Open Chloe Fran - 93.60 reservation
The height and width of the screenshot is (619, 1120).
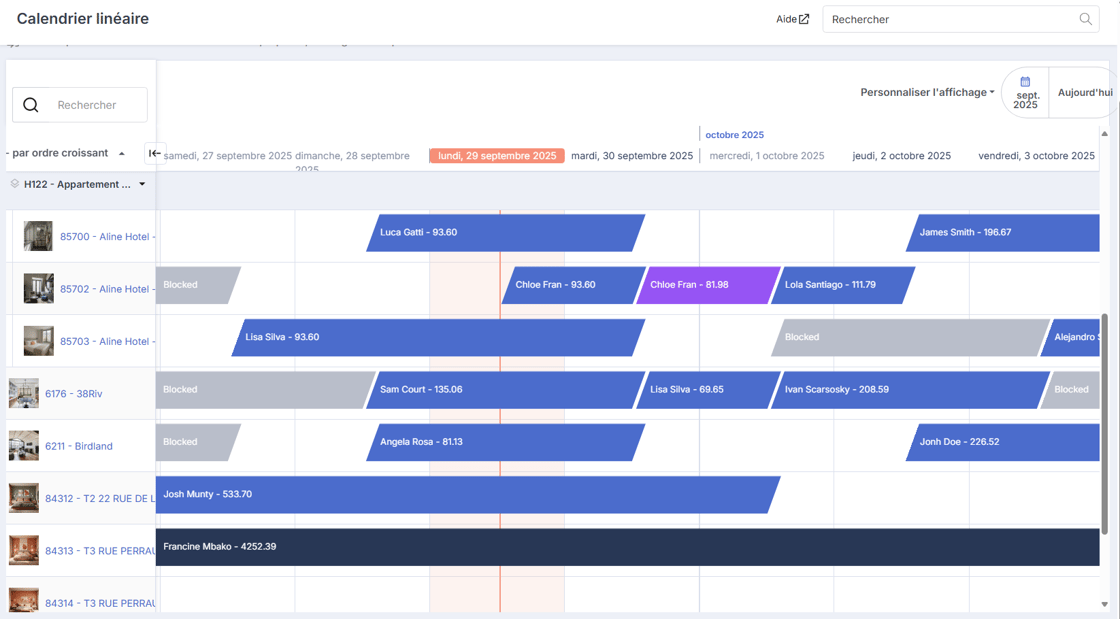point(573,285)
